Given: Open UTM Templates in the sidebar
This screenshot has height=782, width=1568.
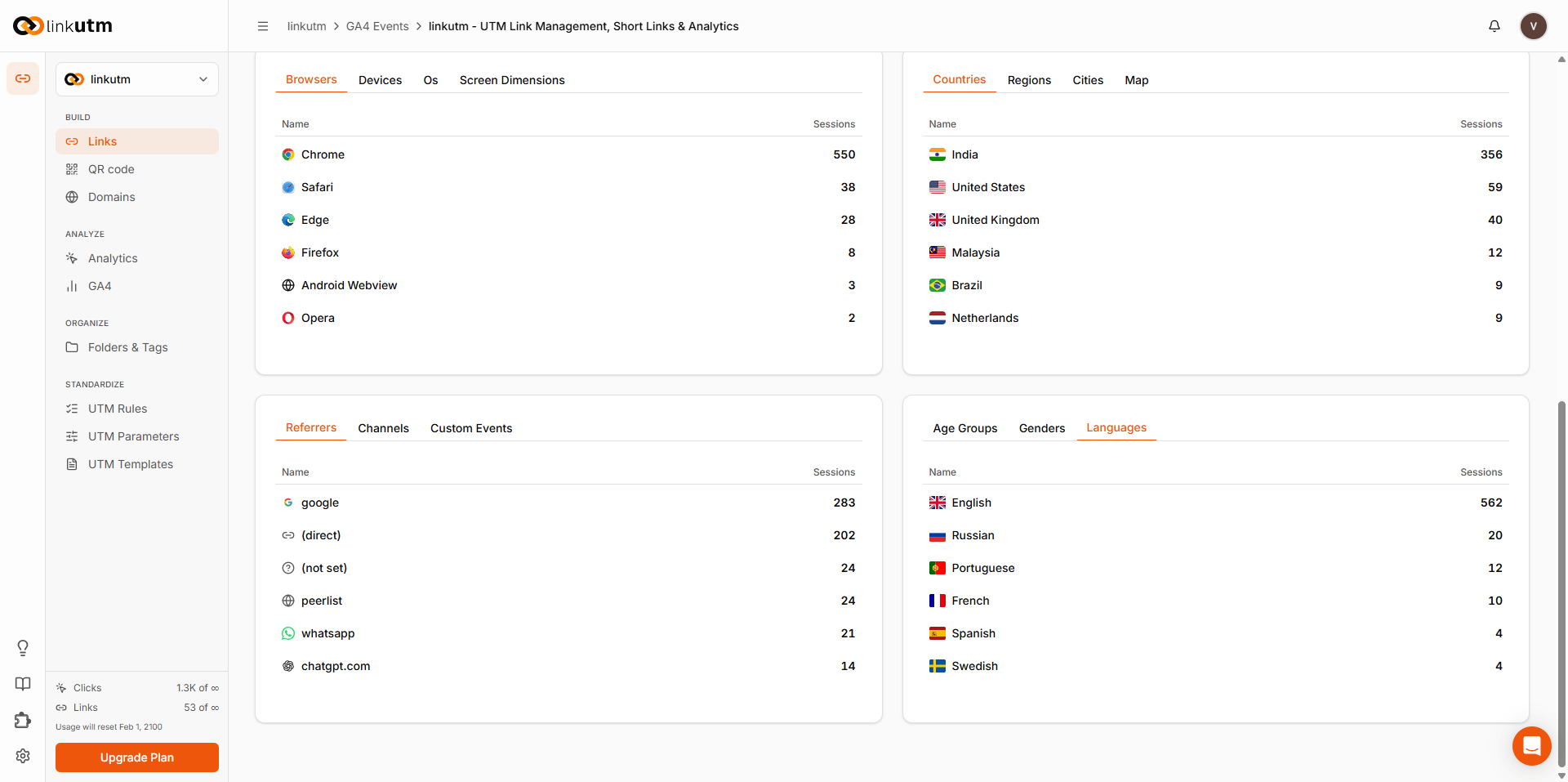Looking at the screenshot, I should point(137,464).
